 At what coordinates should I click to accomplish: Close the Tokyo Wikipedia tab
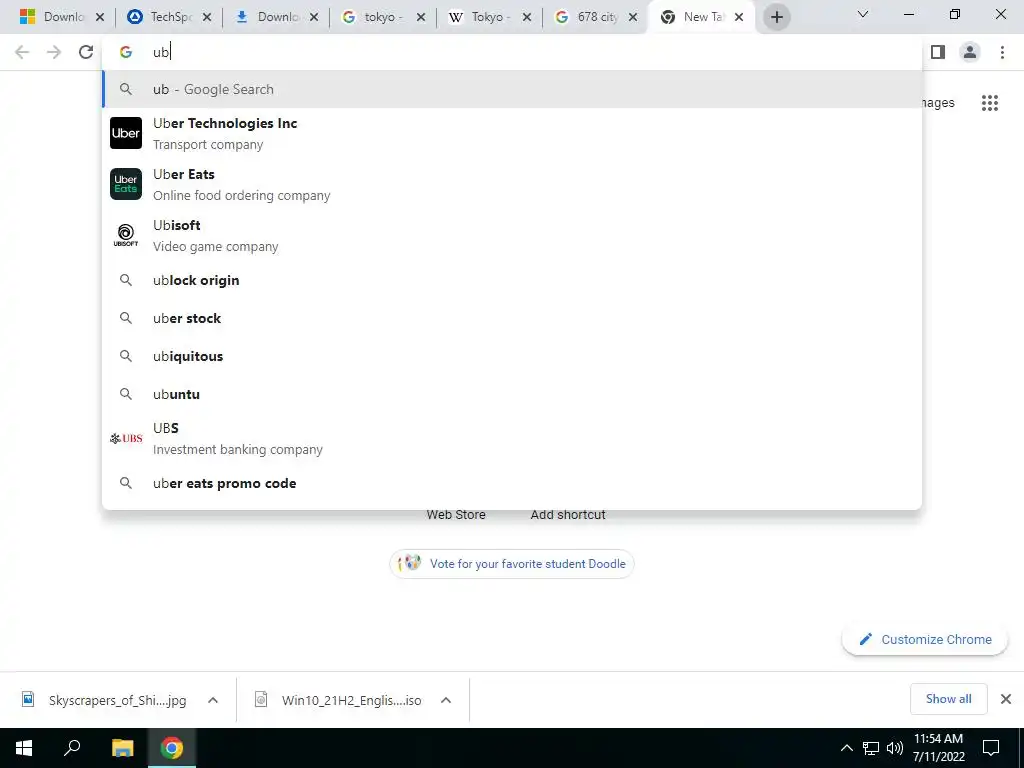527,17
